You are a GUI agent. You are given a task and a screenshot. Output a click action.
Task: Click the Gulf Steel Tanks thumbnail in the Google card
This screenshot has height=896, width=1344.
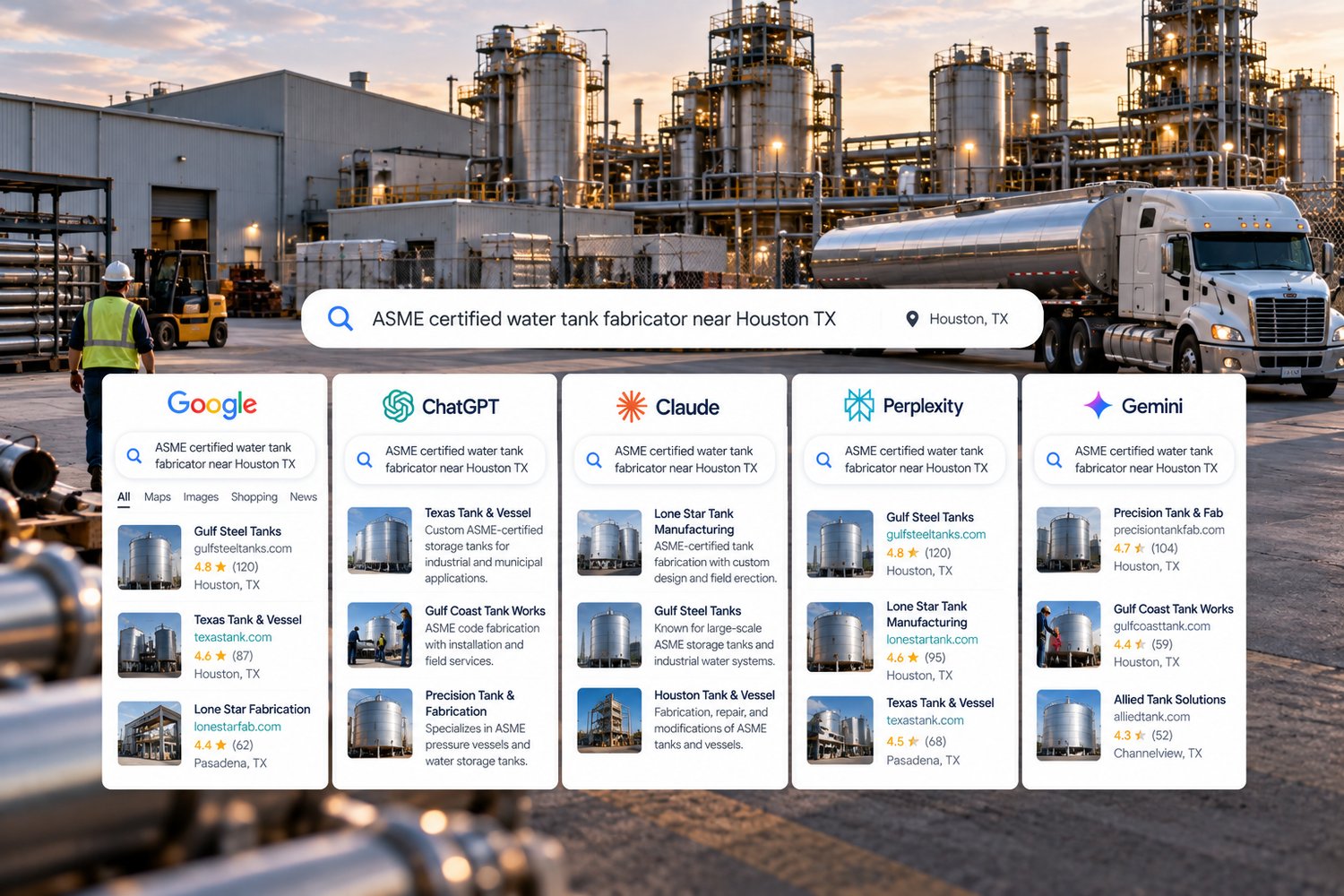coord(150,557)
